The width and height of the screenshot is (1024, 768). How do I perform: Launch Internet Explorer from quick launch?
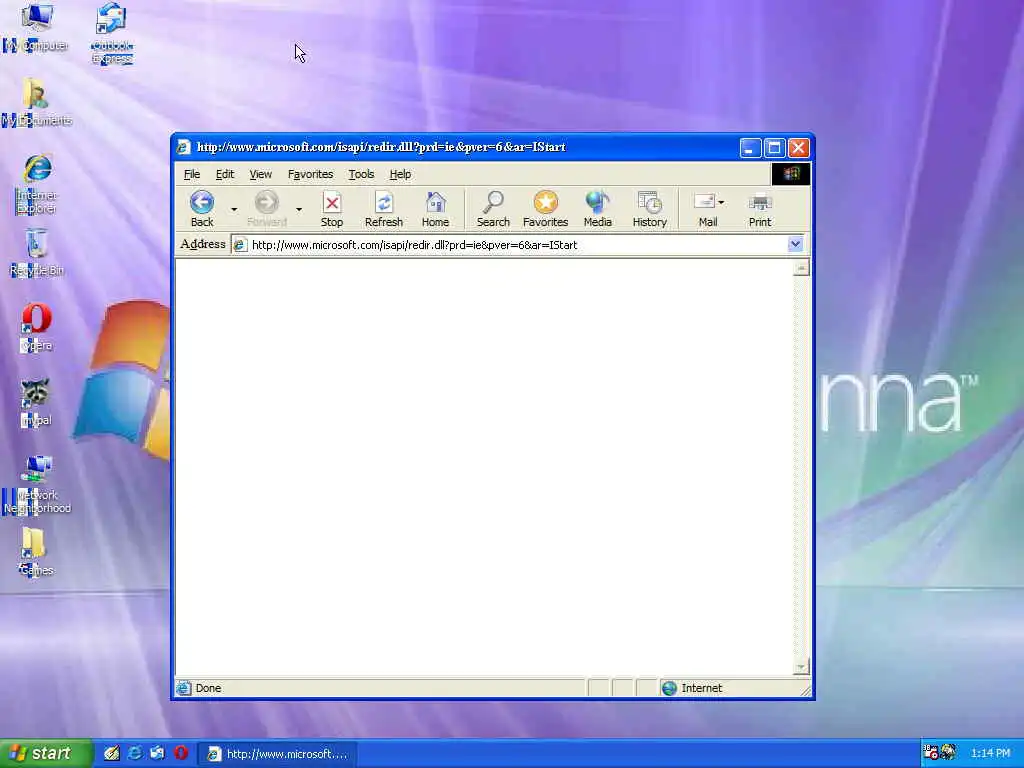[135, 753]
